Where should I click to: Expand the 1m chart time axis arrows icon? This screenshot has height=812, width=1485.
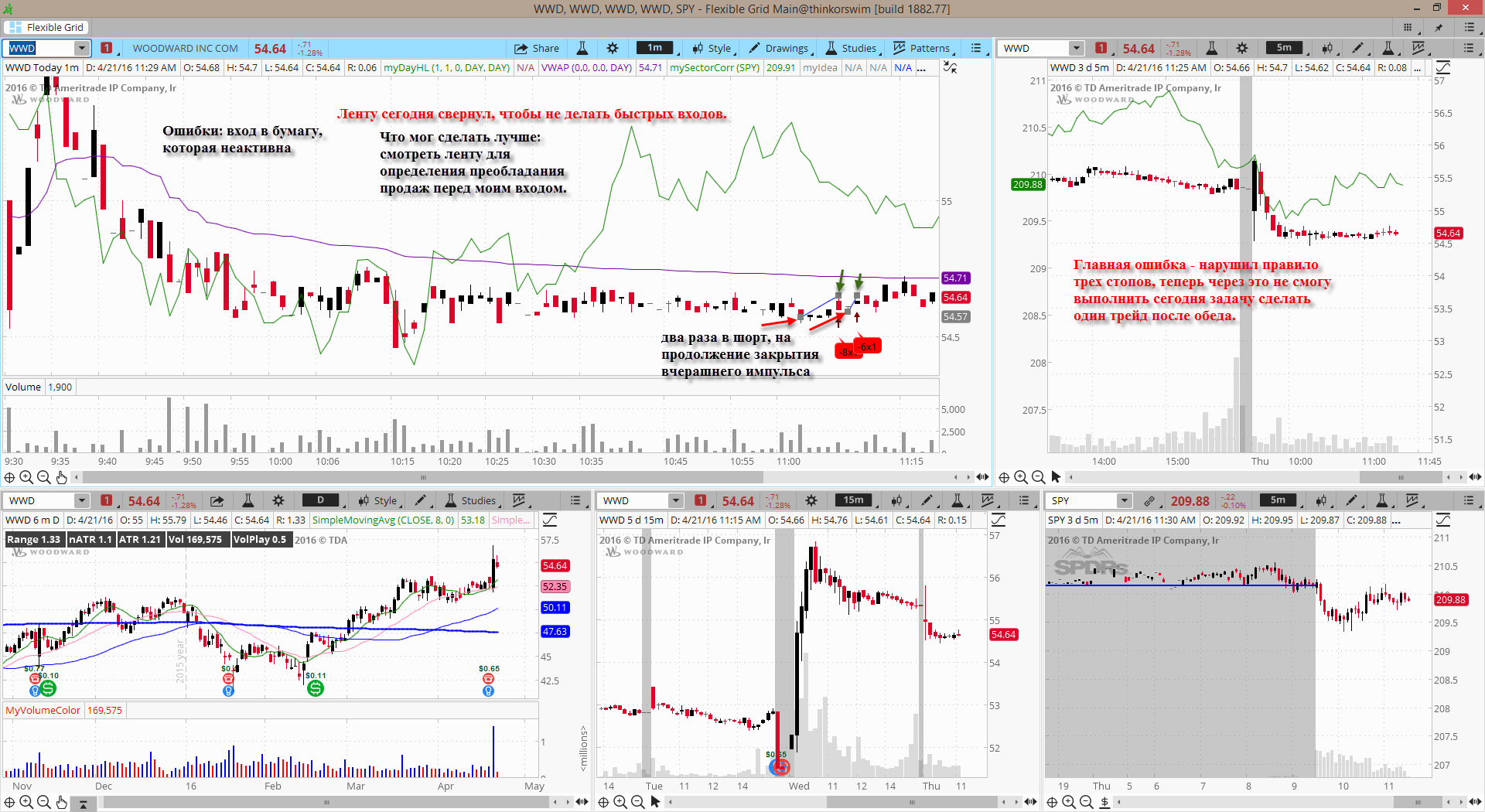(x=982, y=477)
